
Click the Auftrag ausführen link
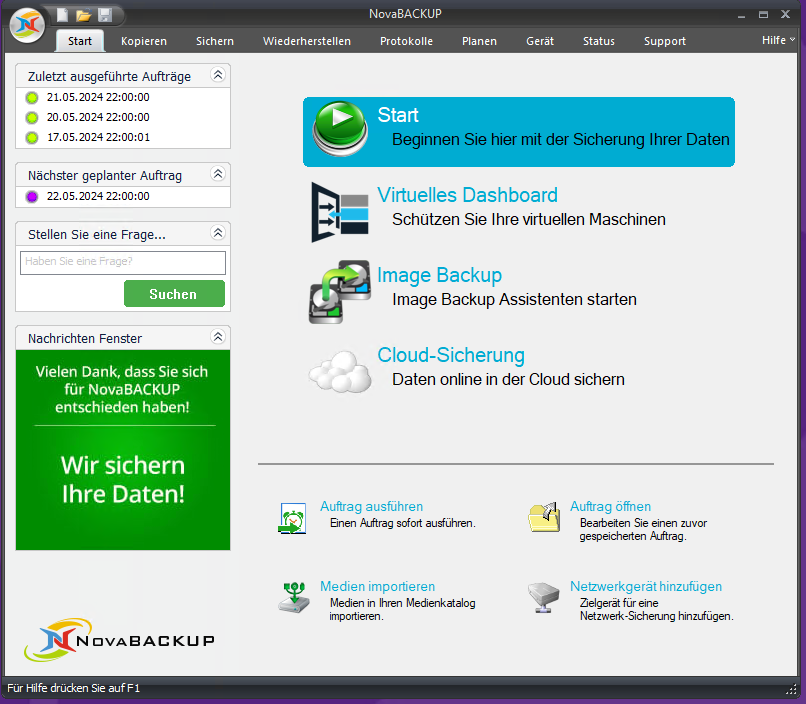coord(371,506)
